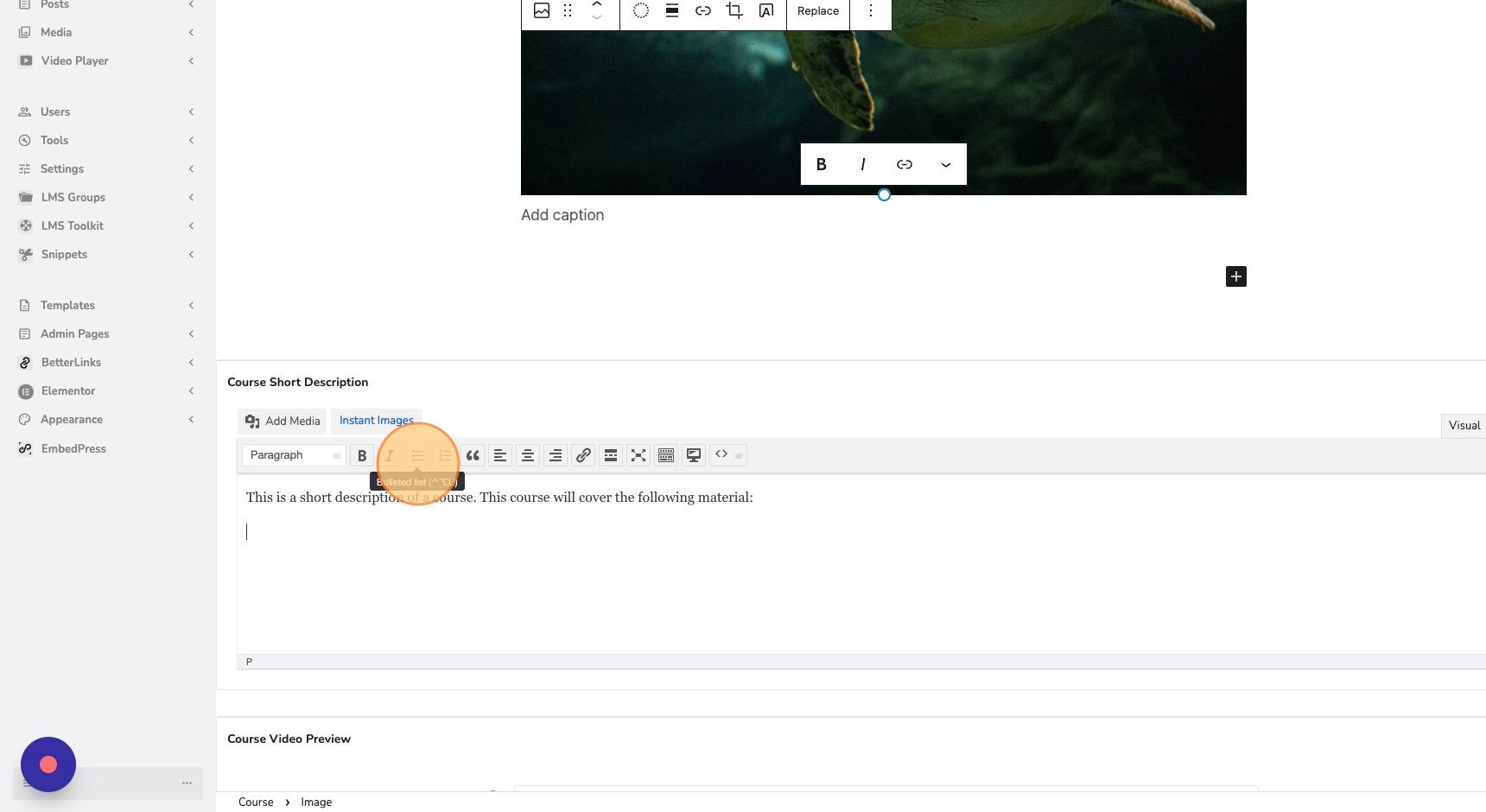Open Snippets sidebar menu
The image size is (1486, 812).
[64, 254]
